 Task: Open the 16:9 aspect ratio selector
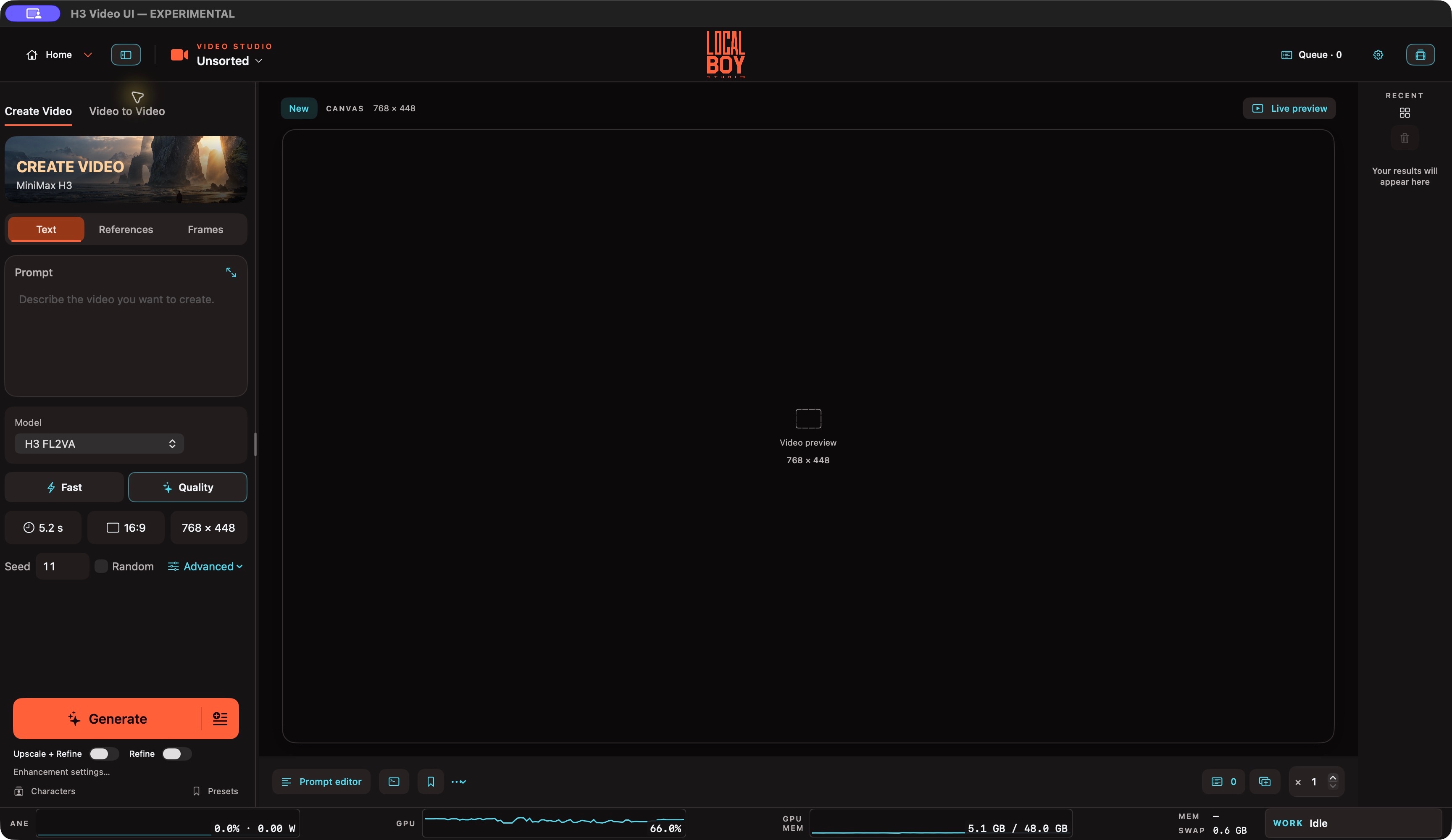pos(126,528)
